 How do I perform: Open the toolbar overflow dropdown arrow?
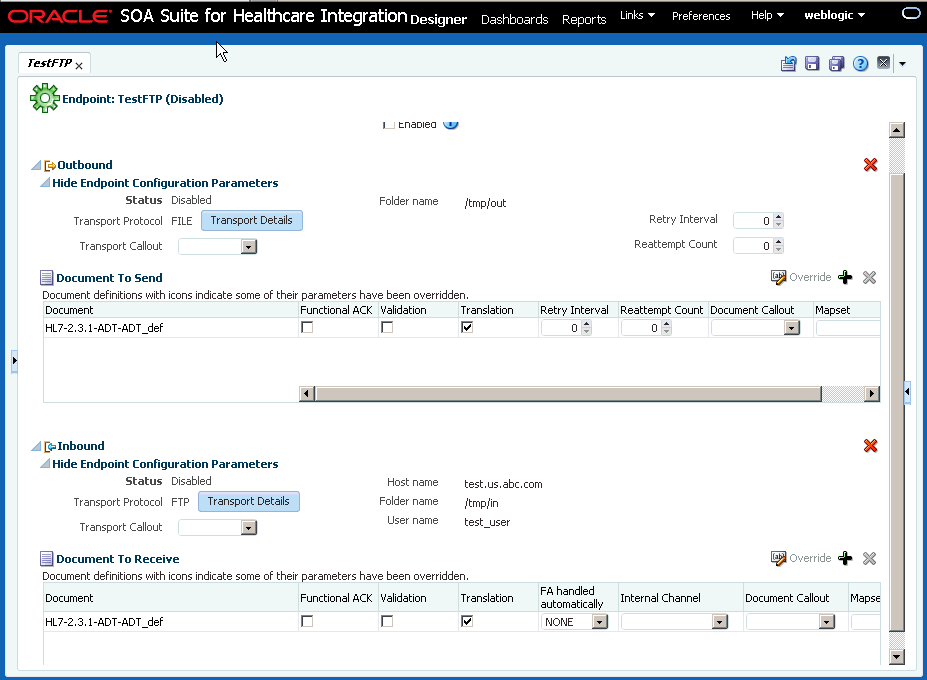pyautogui.click(x=902, y=63)
